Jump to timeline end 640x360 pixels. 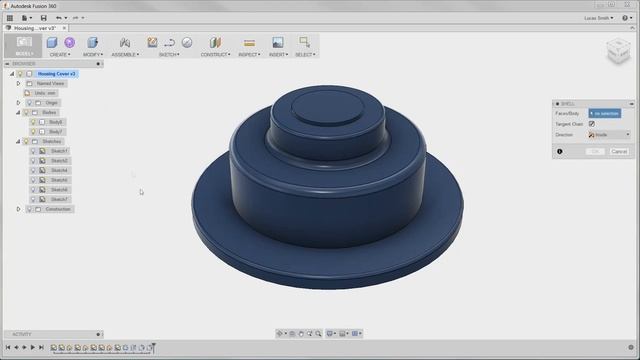coord(41,347)
